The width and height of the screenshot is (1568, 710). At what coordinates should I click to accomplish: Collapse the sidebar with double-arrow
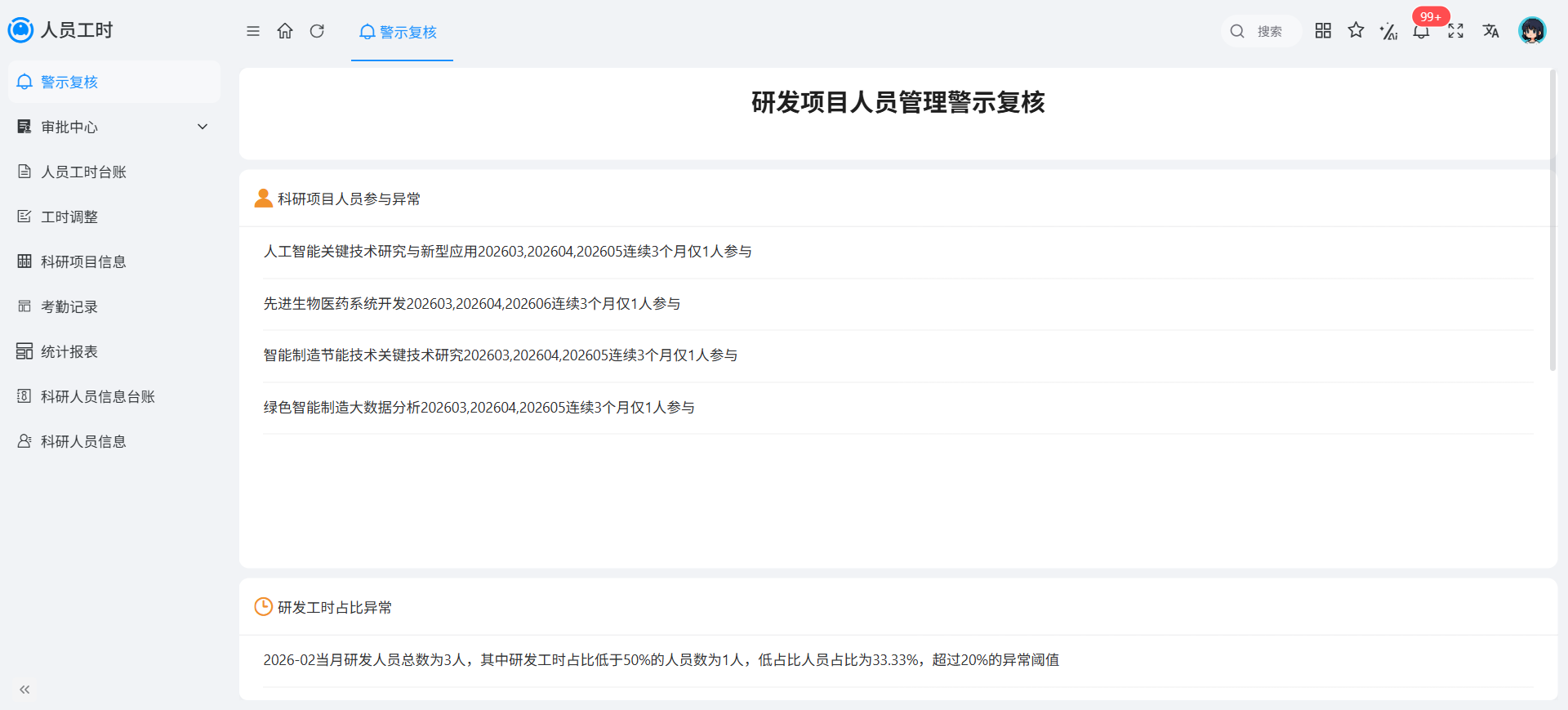(x=24, y=690)
